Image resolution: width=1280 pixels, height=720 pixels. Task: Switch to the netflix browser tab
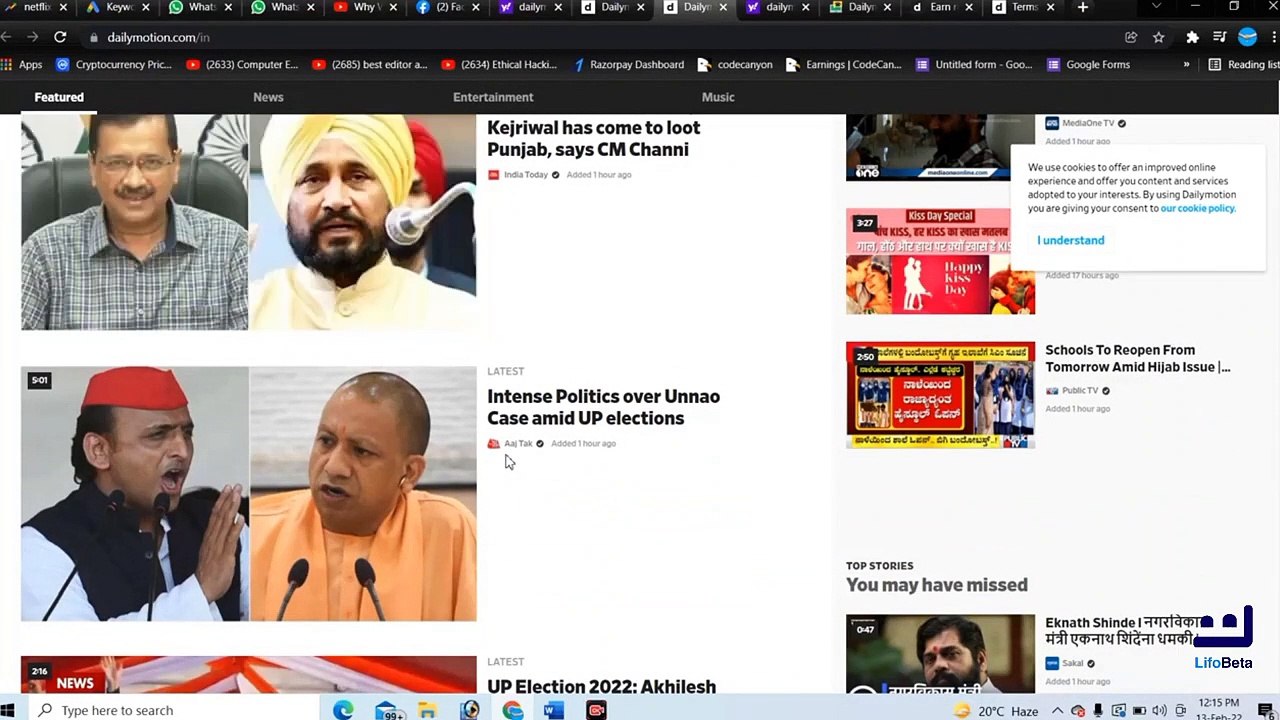(36, 7)
